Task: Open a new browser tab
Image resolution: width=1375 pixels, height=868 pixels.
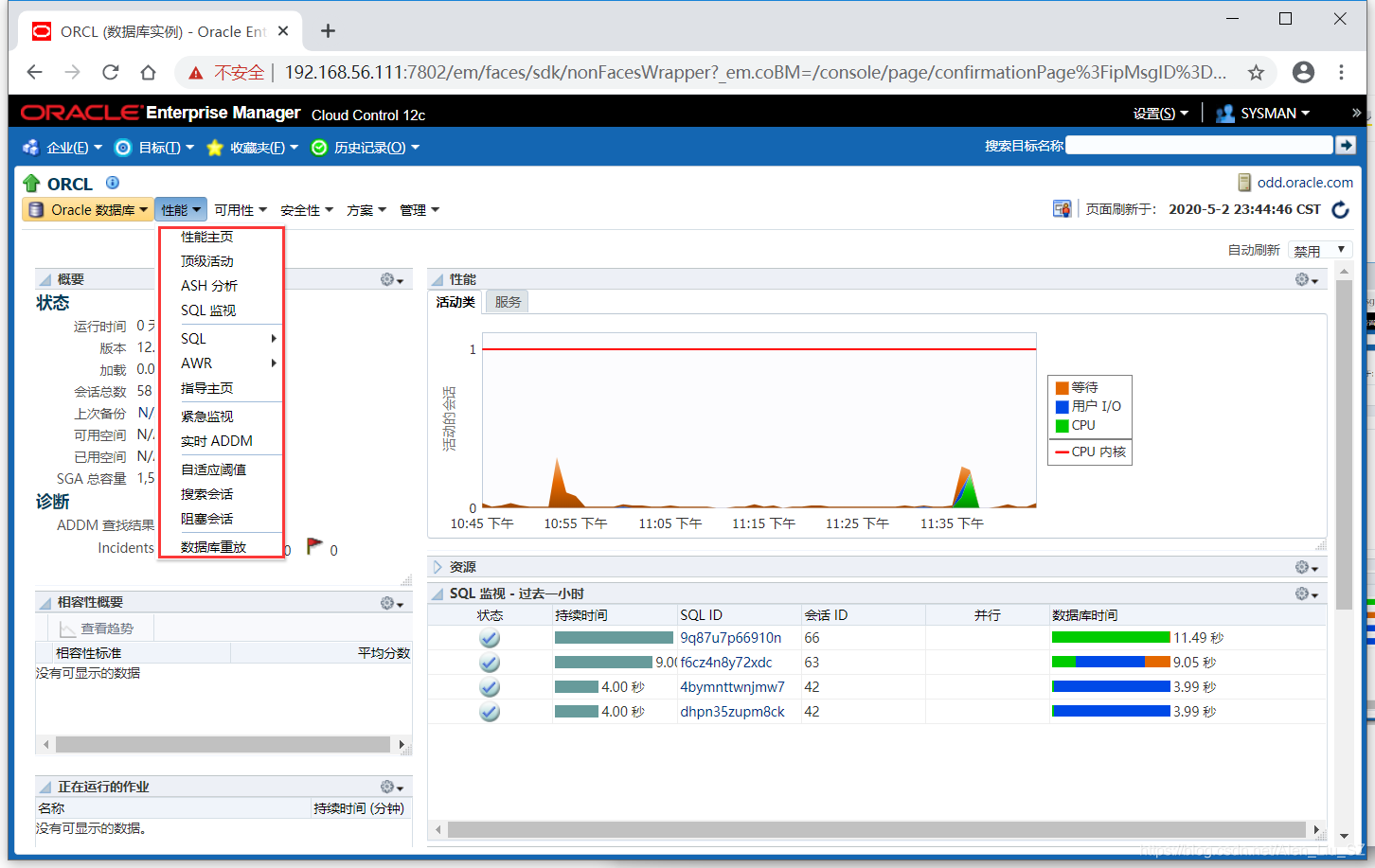Action: (328, 31)
